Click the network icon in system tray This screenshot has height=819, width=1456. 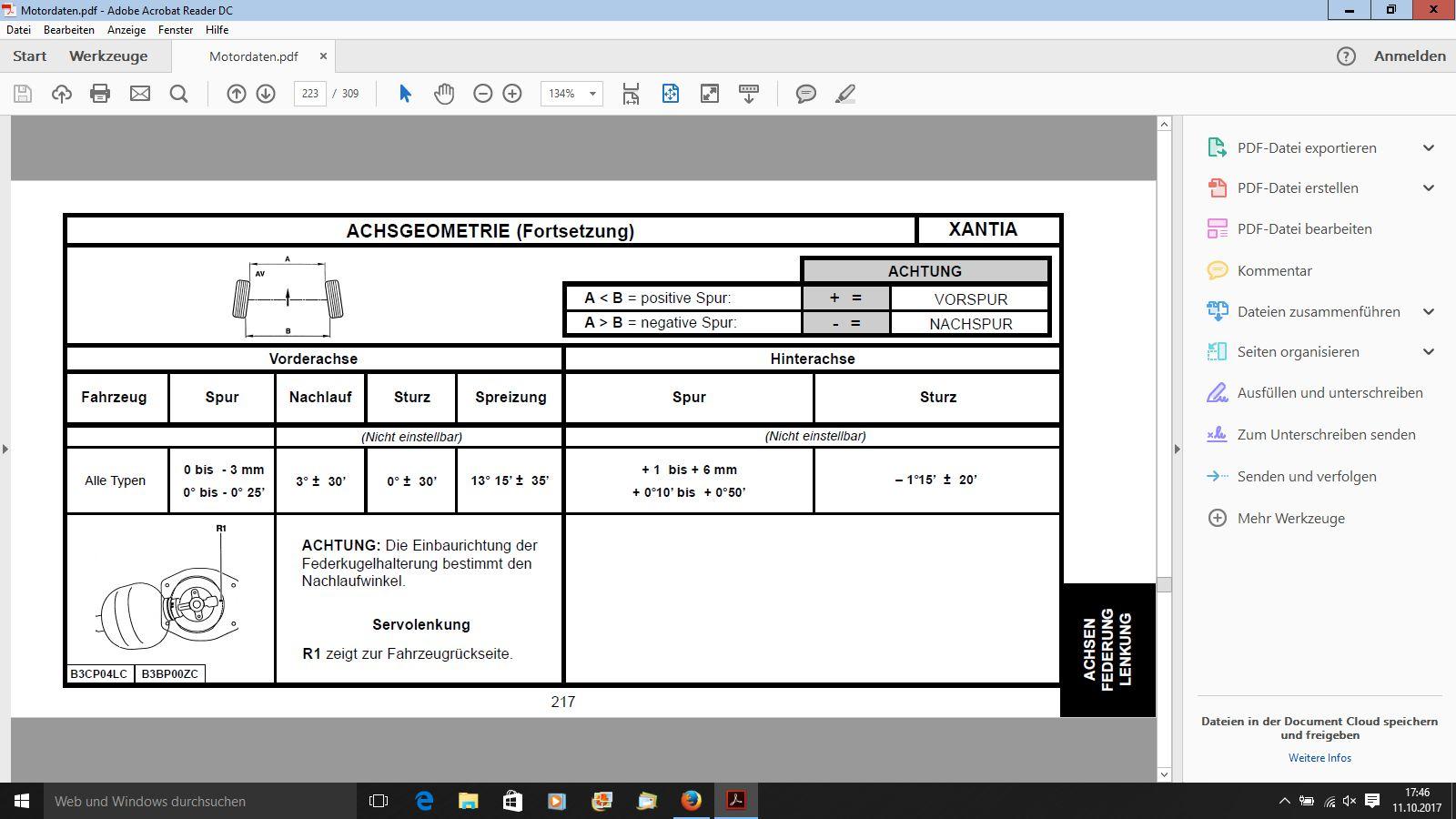[1329, 801]
